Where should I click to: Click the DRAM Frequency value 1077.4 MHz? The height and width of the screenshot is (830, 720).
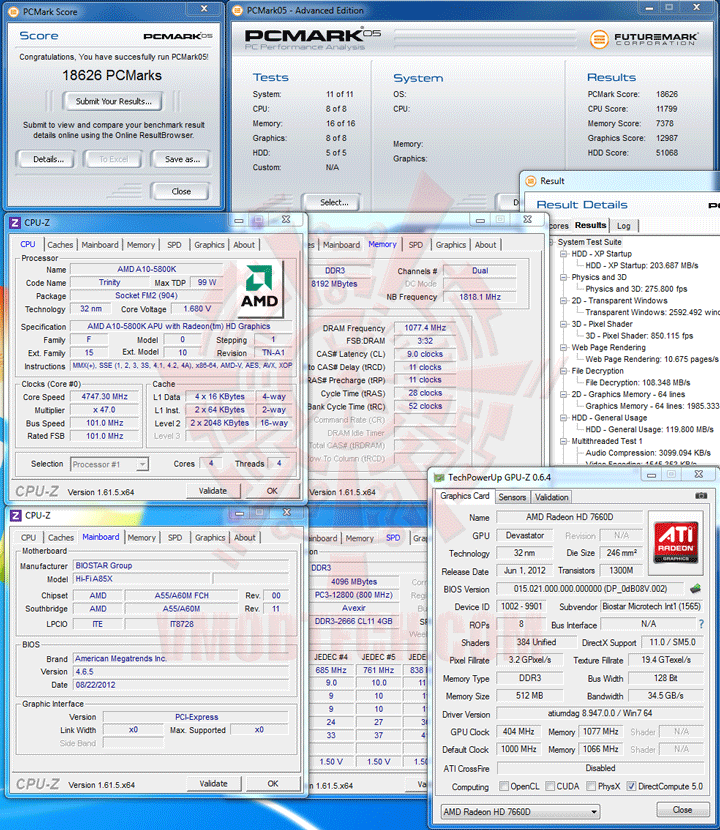click(x=425, y=328)
